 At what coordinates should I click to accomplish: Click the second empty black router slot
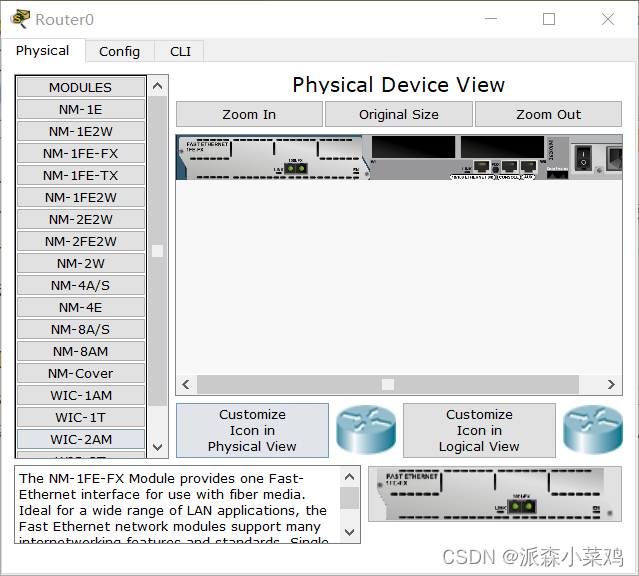(502, 147)
